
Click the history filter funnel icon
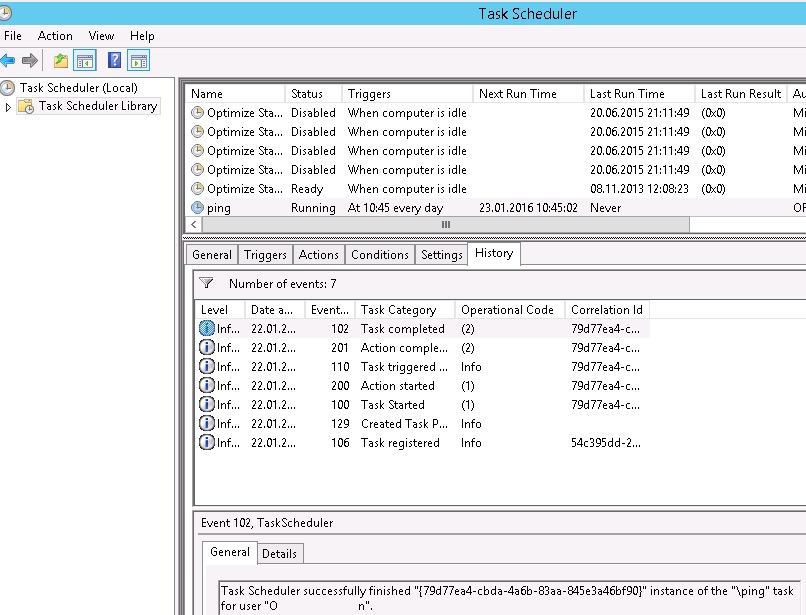[206, 284]
